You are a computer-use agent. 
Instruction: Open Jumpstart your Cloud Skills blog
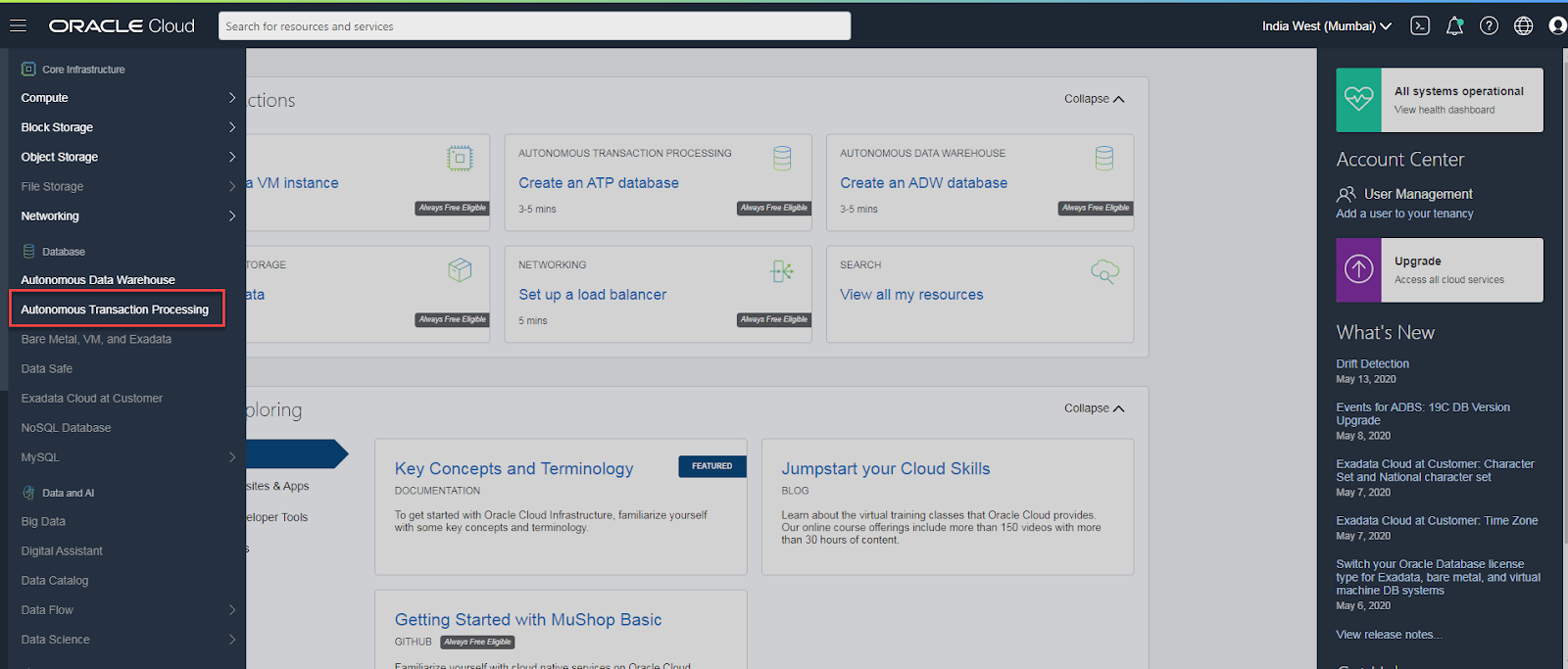coord(886,469)
